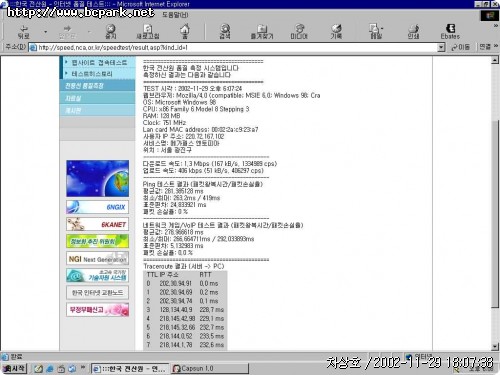Click the earth and space banner image
The image size is (500, 375).
click(x=97, y=178)
